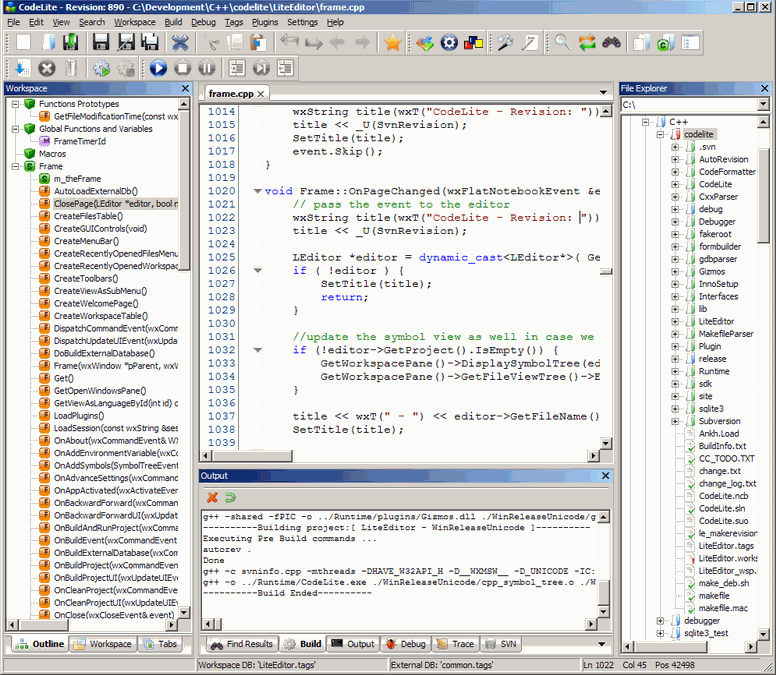Click the blue floppy Save icon

pos(101,42)
